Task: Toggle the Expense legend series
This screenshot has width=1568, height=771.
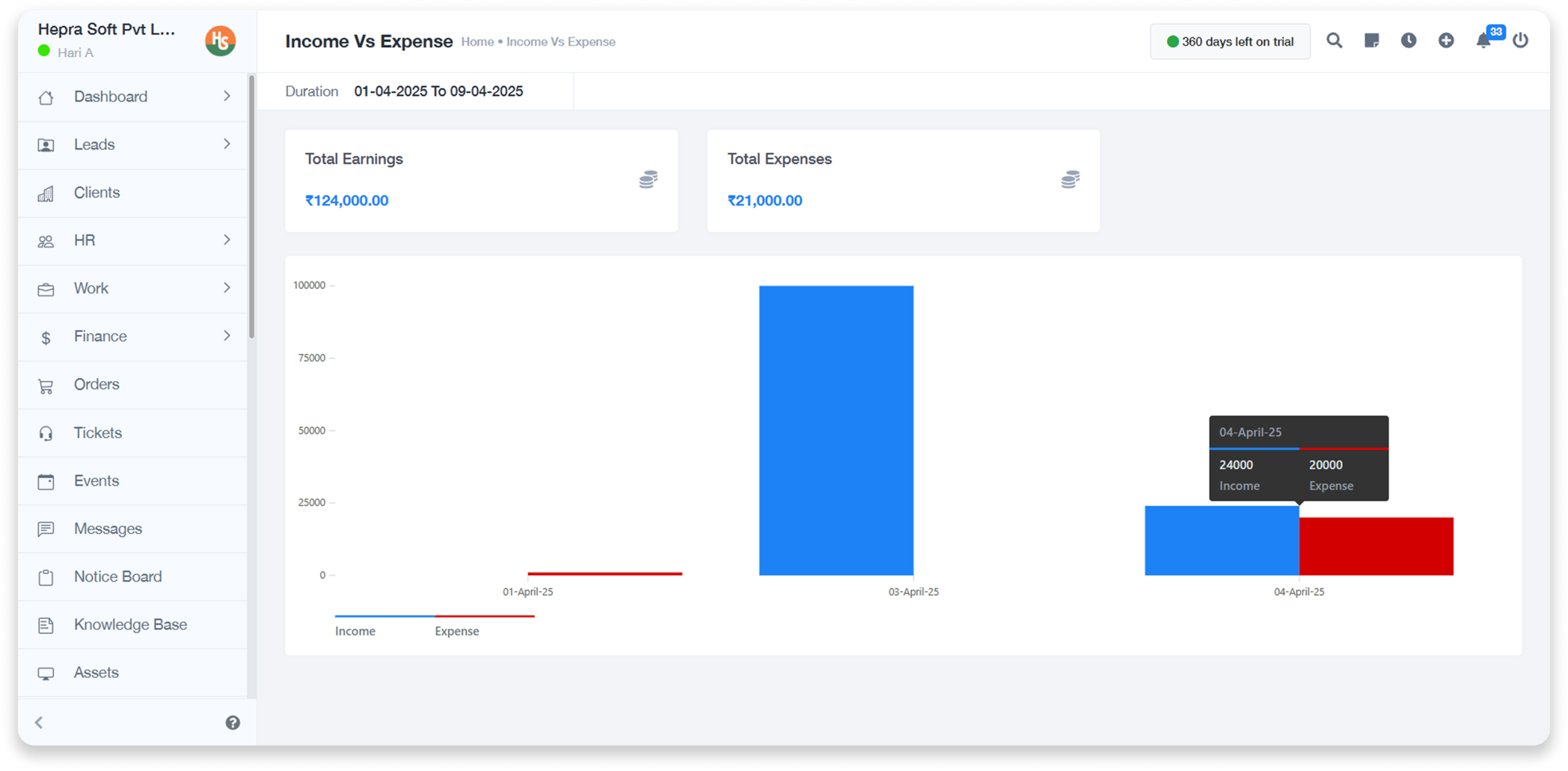Action: tap(456, 630)
